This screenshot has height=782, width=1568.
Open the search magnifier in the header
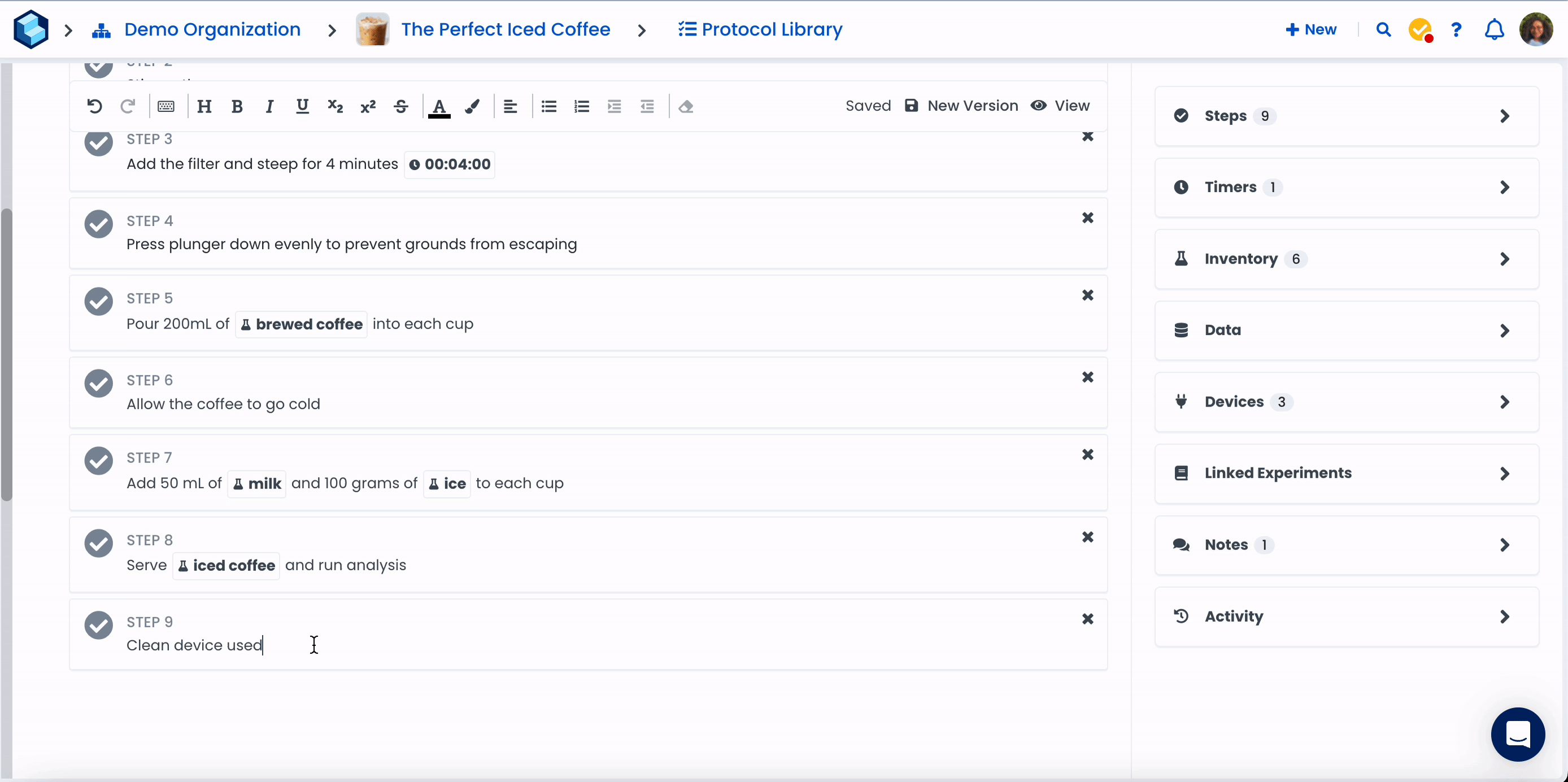tap(1383, 29)
